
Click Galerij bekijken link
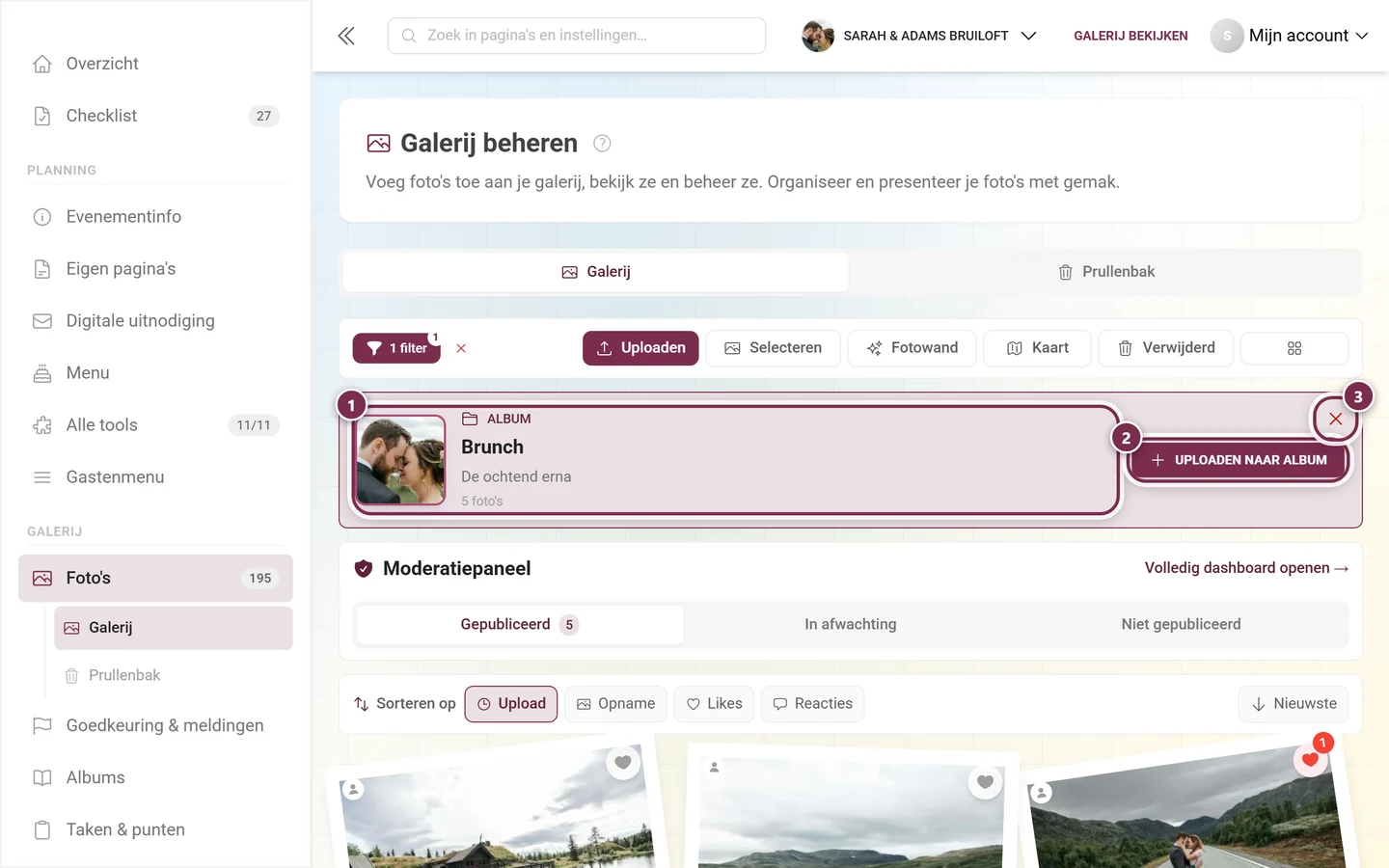coord(1130,36)
